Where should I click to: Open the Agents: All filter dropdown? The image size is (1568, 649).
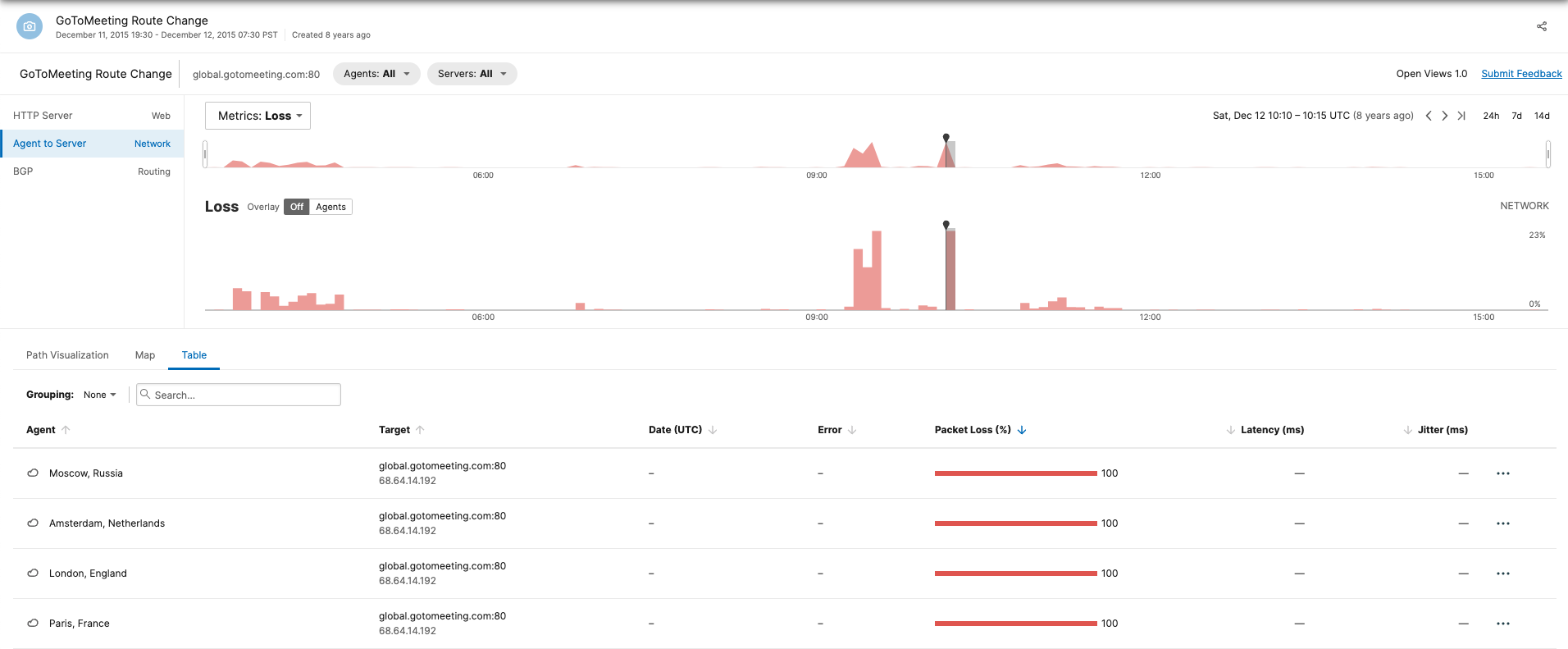tap(376, 74)
